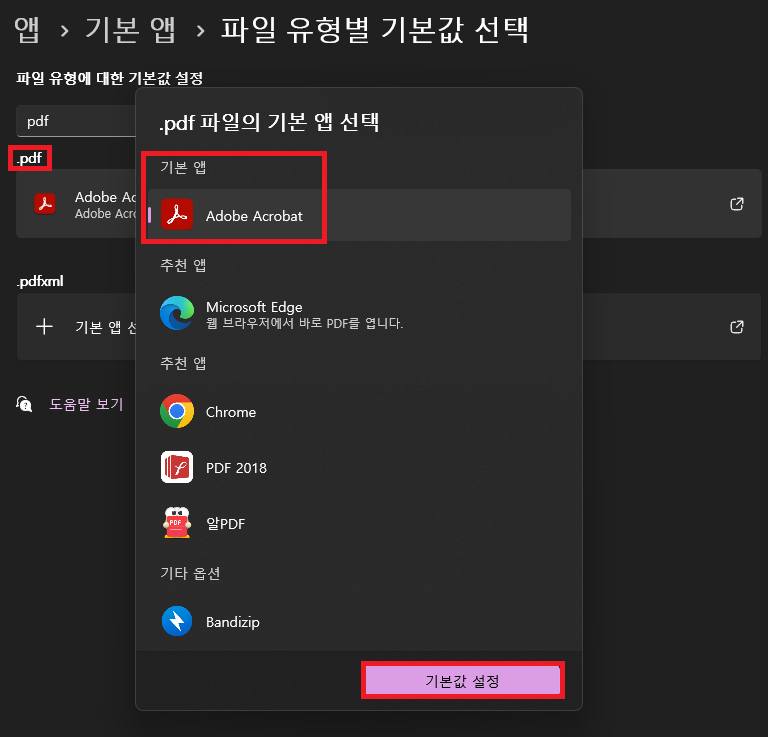768x737 pixels.
Task: Click the Adobe Acrobat icon in background .pdf row
Action: click(45, 204)
